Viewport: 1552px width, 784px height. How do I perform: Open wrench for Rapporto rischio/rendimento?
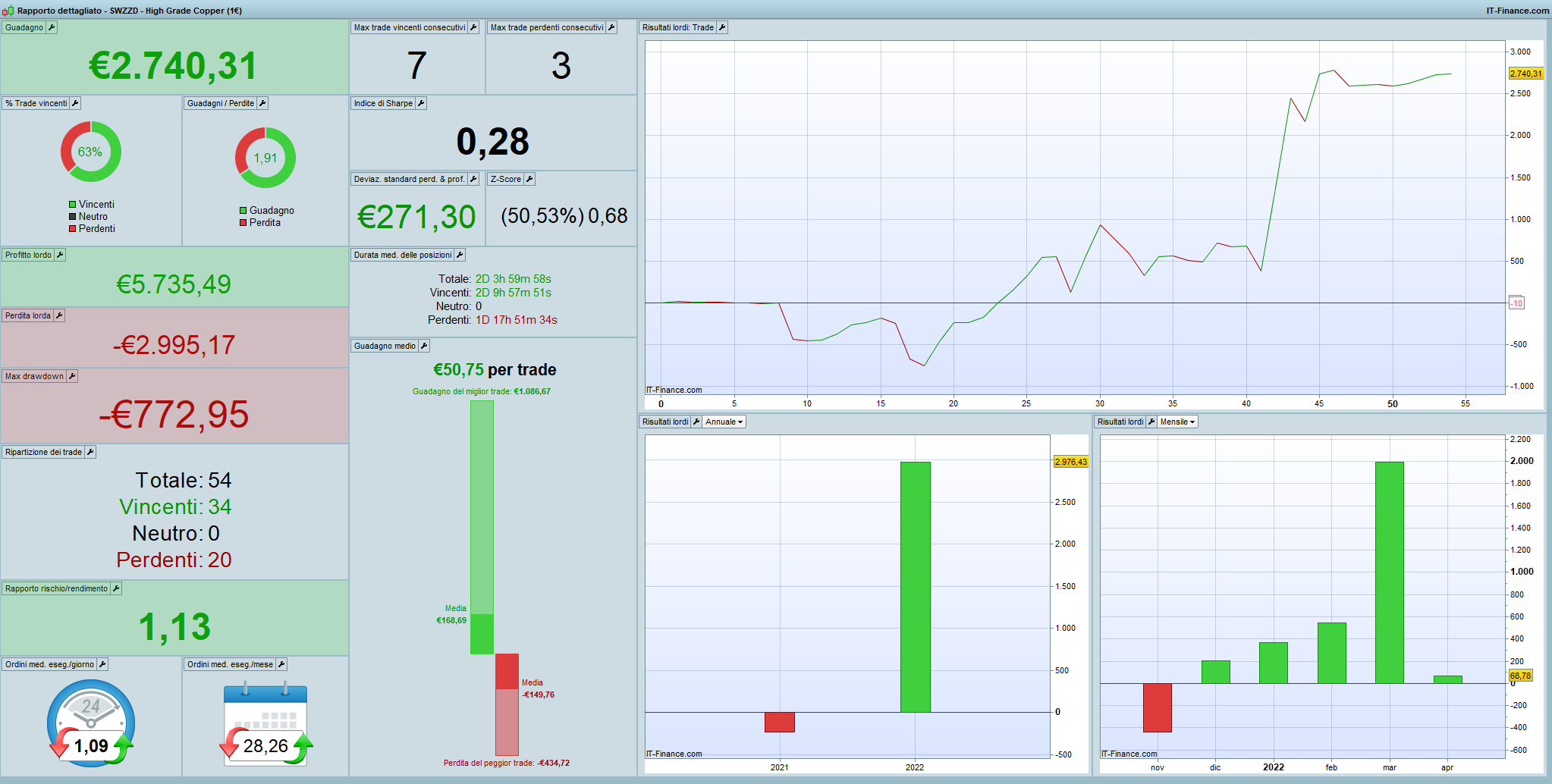(x=116, y=588)
